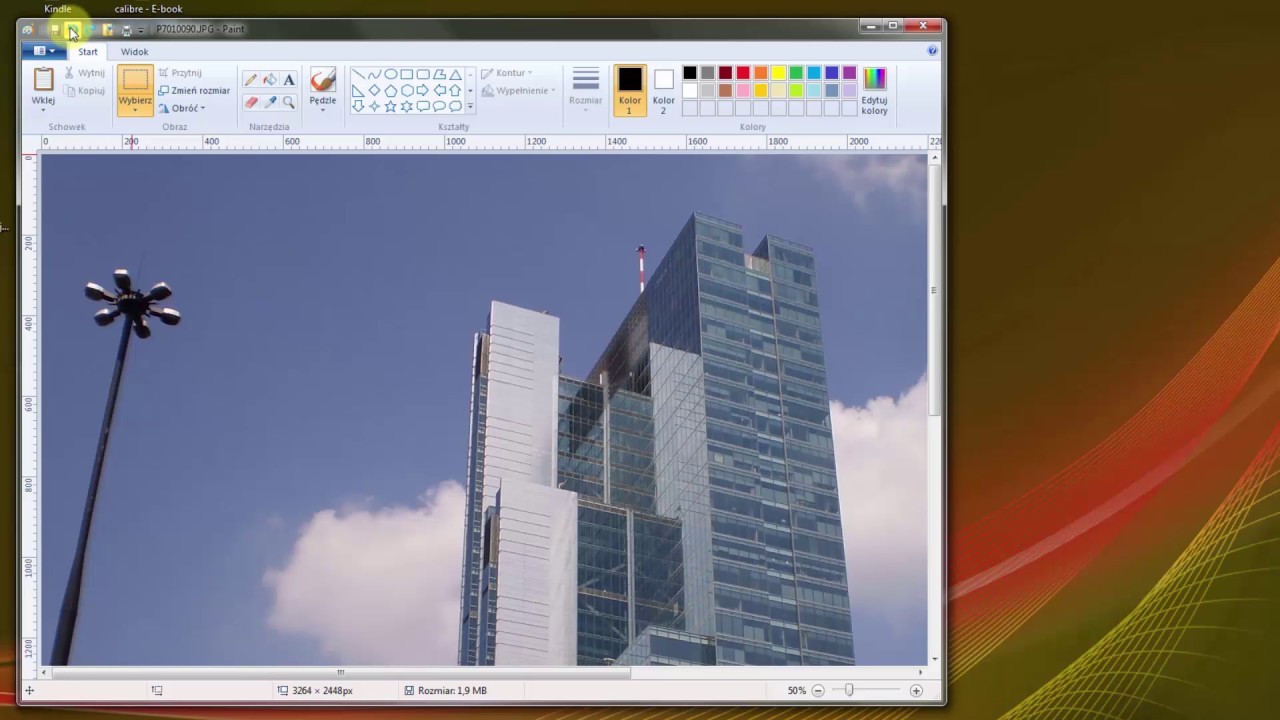Screen dimensions: 1280x720
Task: Open the Wypełnienie fill dropdown
Action: point(518,90)
